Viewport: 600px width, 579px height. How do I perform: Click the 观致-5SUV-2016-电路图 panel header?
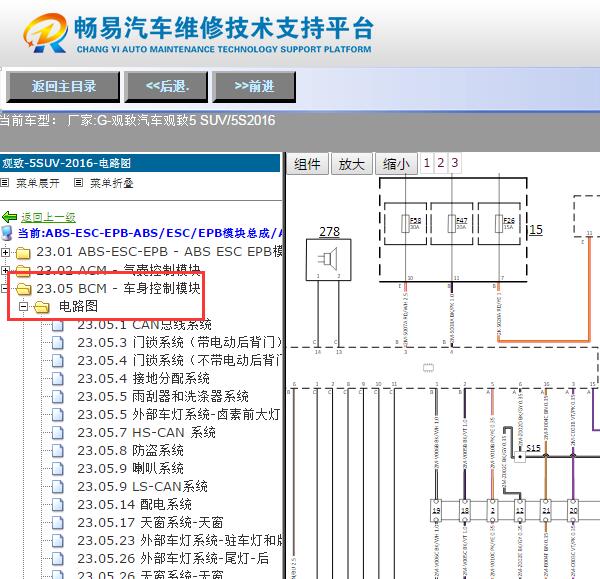click(x=140, y=163)
